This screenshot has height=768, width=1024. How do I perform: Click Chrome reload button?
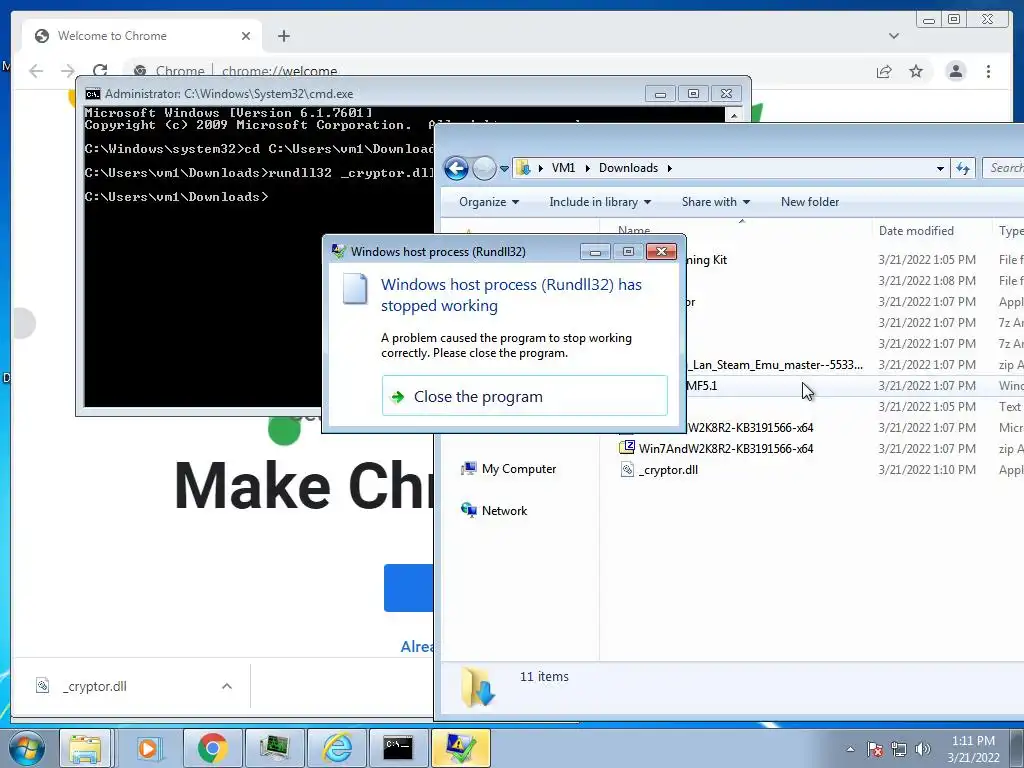click(x=100, y=71)
